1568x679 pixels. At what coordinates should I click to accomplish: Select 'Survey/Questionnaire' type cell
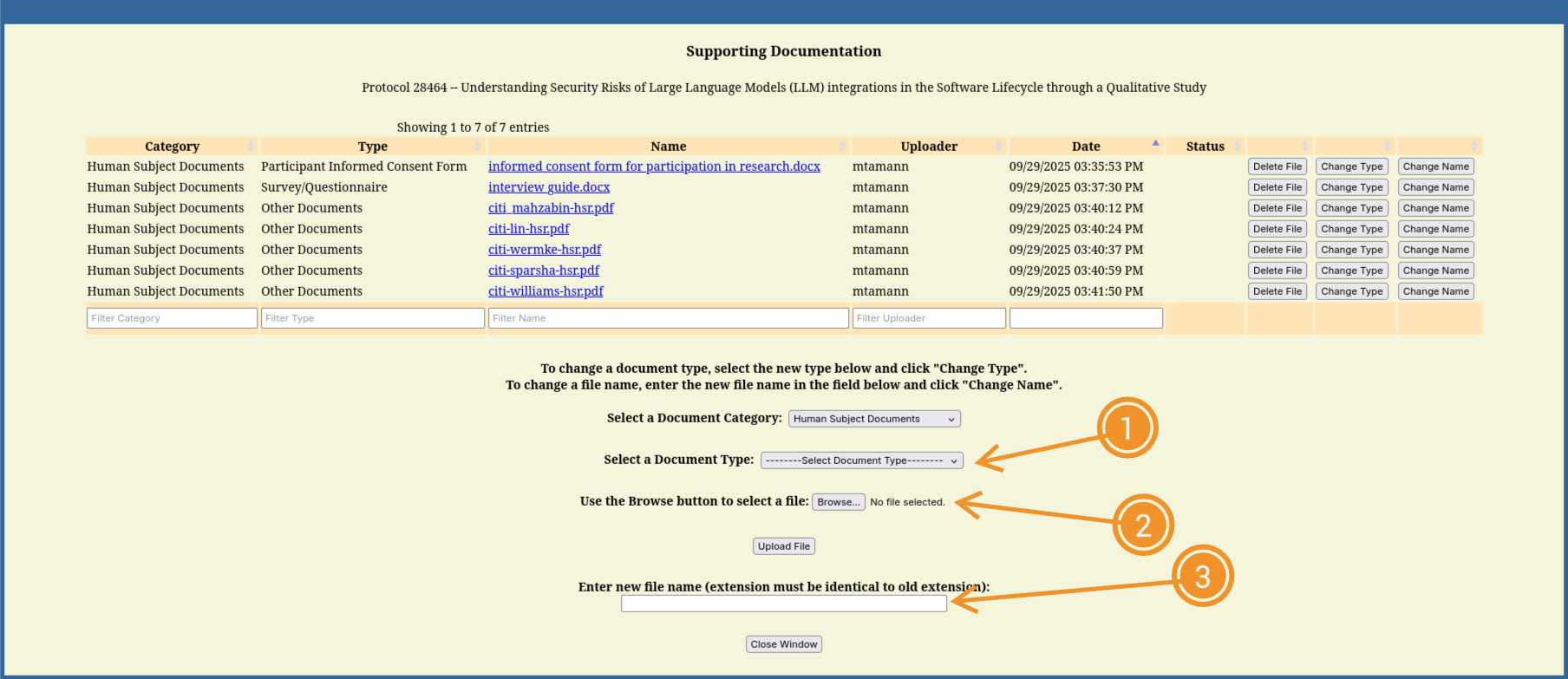click(323, 187)
